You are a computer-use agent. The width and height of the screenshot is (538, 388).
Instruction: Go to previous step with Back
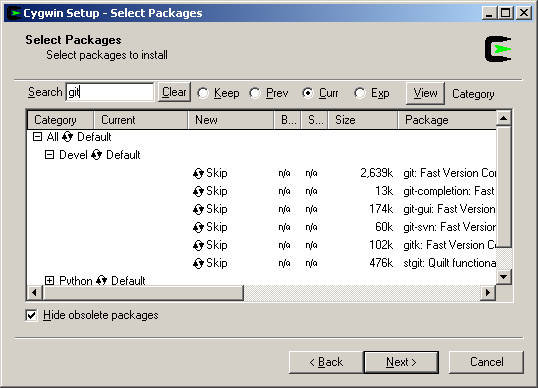pyautogui.click(x=326, y=362)
